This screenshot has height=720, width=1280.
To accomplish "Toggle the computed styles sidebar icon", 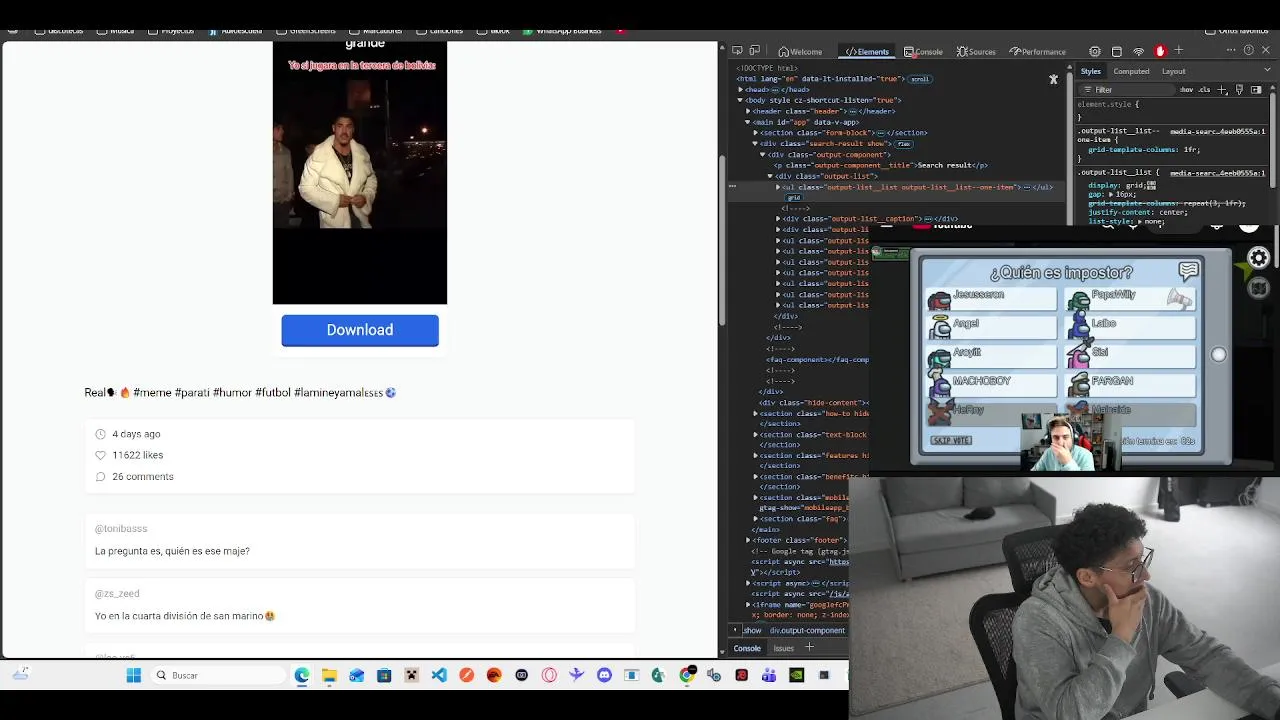I will 1257,90.
